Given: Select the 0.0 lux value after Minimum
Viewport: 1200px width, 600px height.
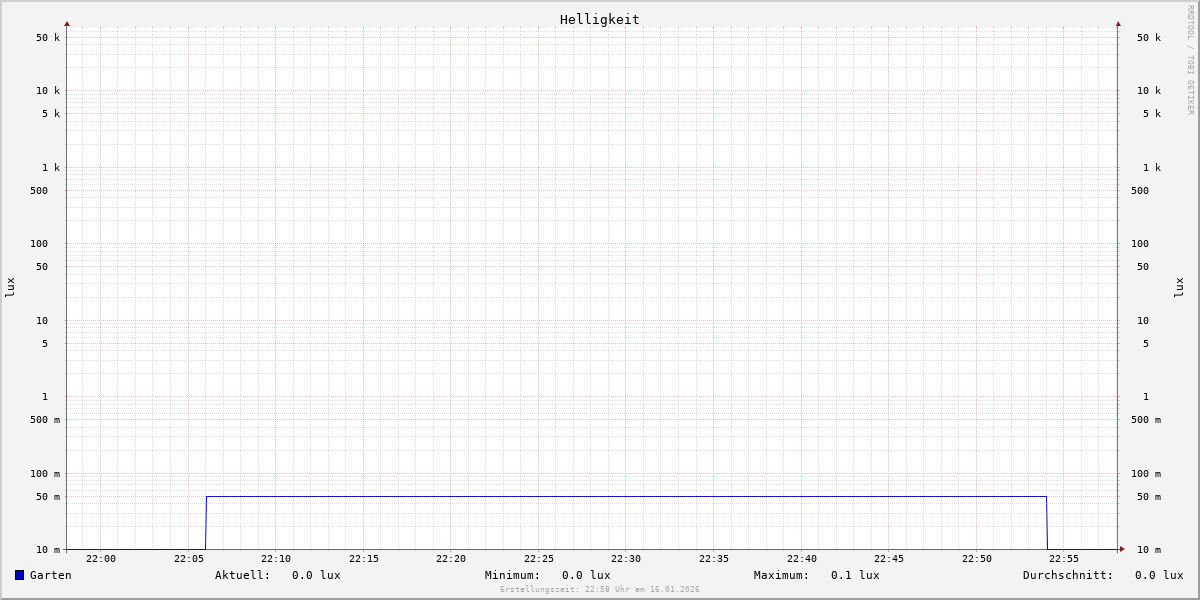Looking at the screenshot, I should click(586, 575).
